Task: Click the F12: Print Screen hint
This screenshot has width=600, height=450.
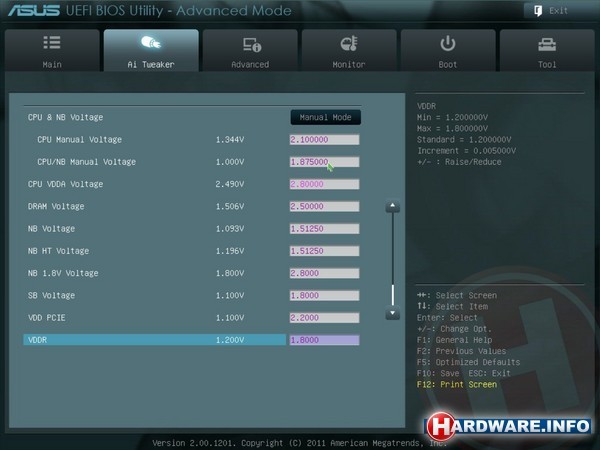Action: [457, 384]
